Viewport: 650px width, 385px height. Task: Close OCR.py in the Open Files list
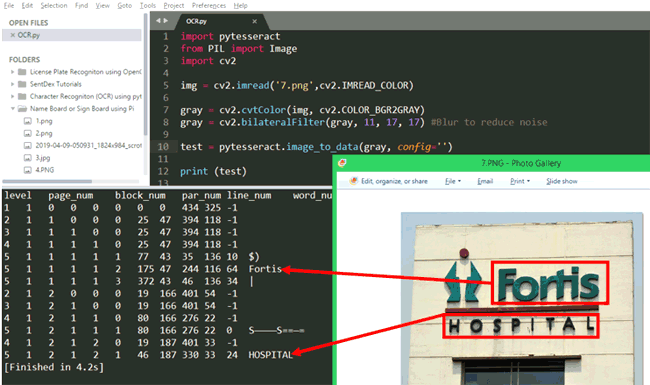(12, 35)
